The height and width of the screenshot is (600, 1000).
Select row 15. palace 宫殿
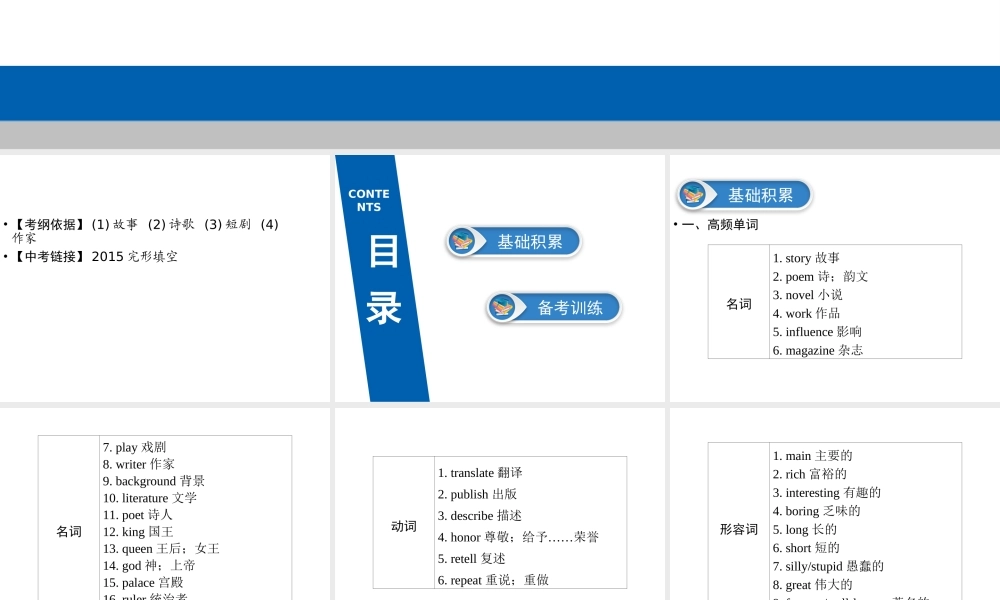pyautogui.click(x=143, y=582)
